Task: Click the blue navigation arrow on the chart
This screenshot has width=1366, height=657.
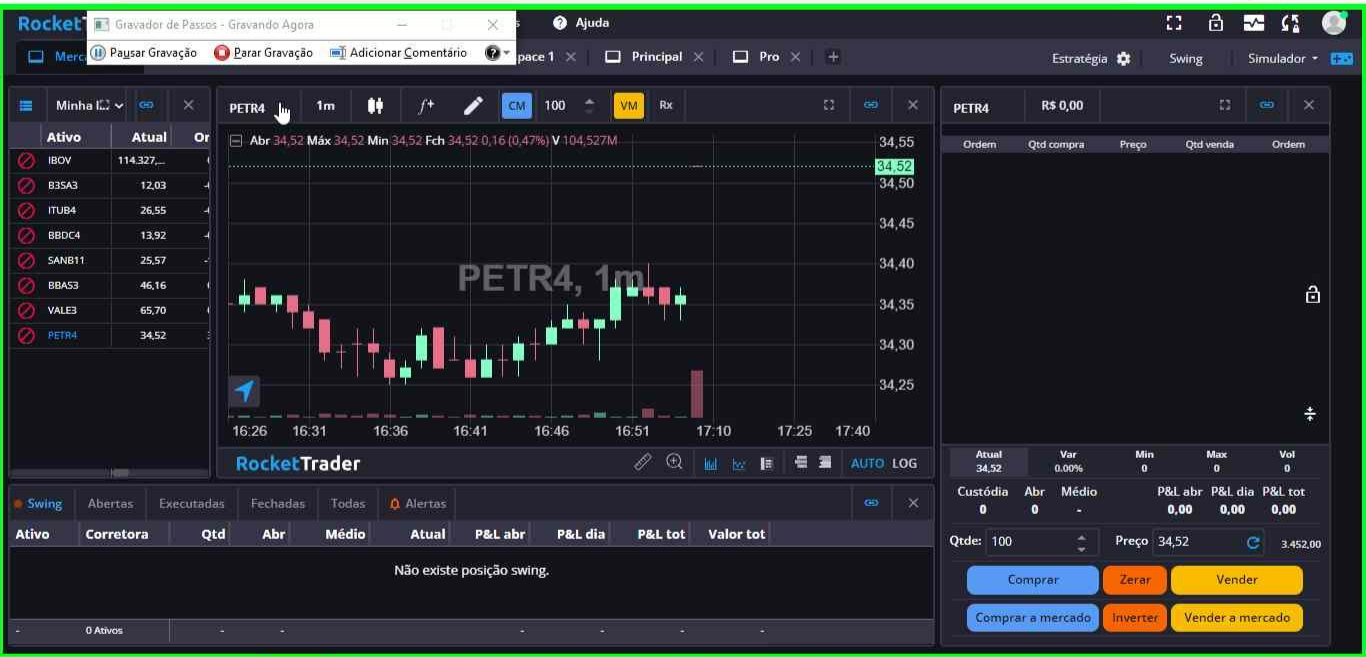Action: (244, 391)
